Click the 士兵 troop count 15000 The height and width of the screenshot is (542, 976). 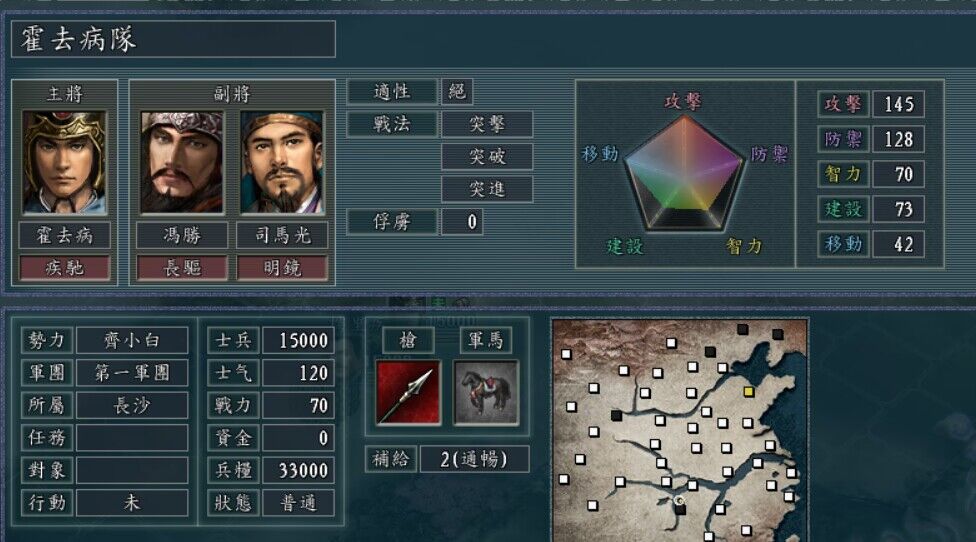(298, 340)
